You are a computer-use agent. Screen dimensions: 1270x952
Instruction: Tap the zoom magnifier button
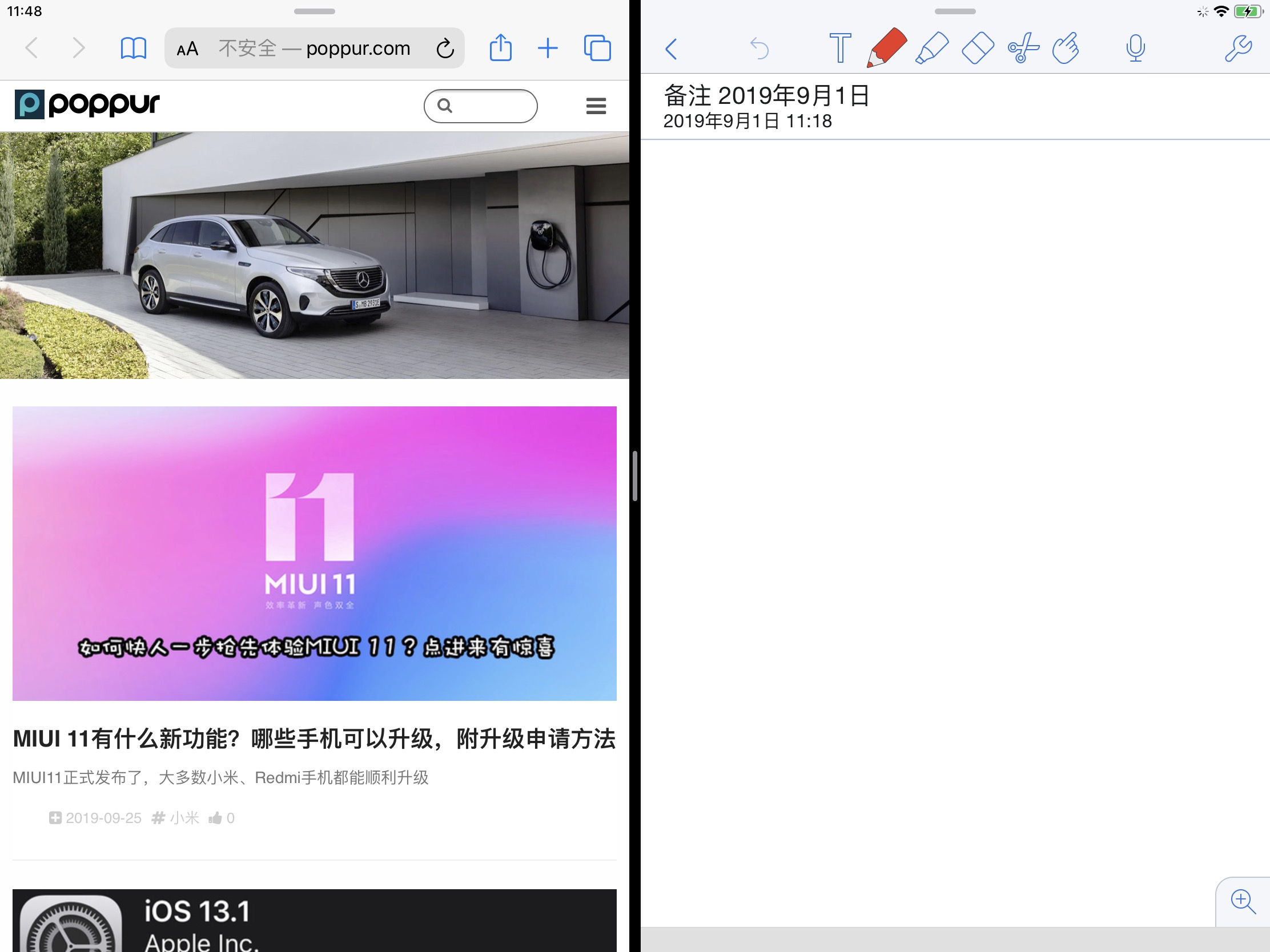1243,902
